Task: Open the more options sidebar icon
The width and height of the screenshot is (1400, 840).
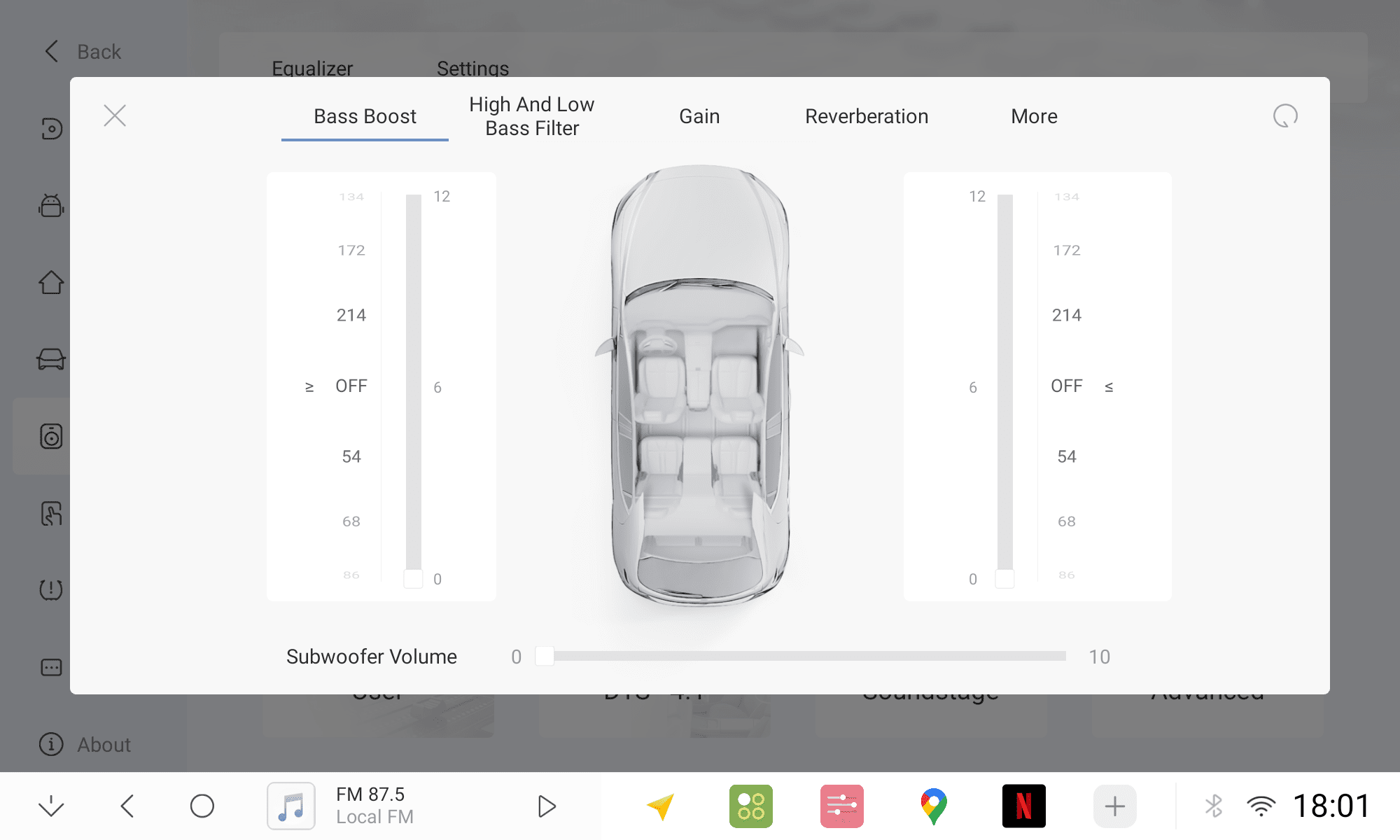Action: 51,667
